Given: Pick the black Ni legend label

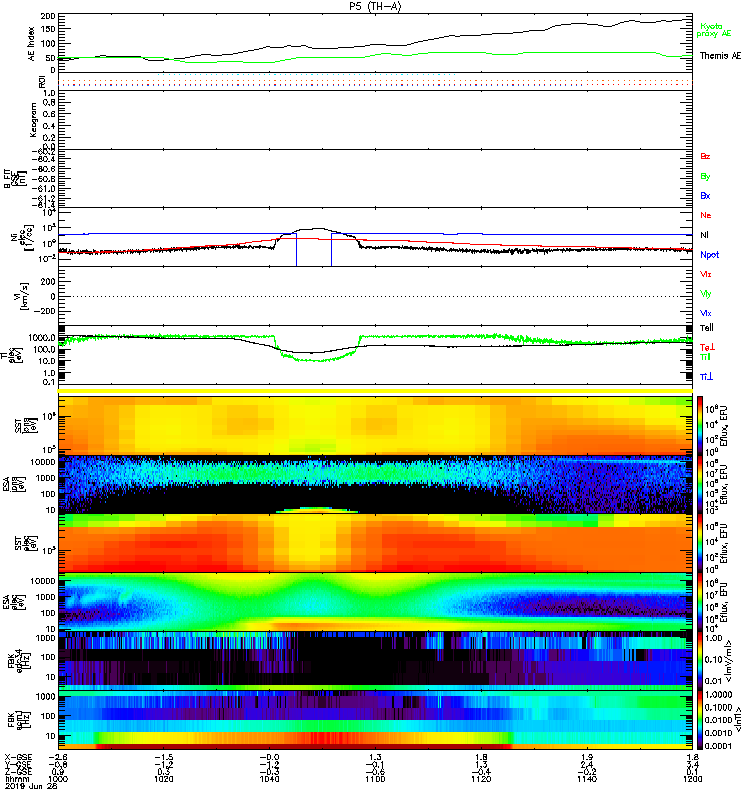Looking at the screenshot, I should click(x=705, y=235).
